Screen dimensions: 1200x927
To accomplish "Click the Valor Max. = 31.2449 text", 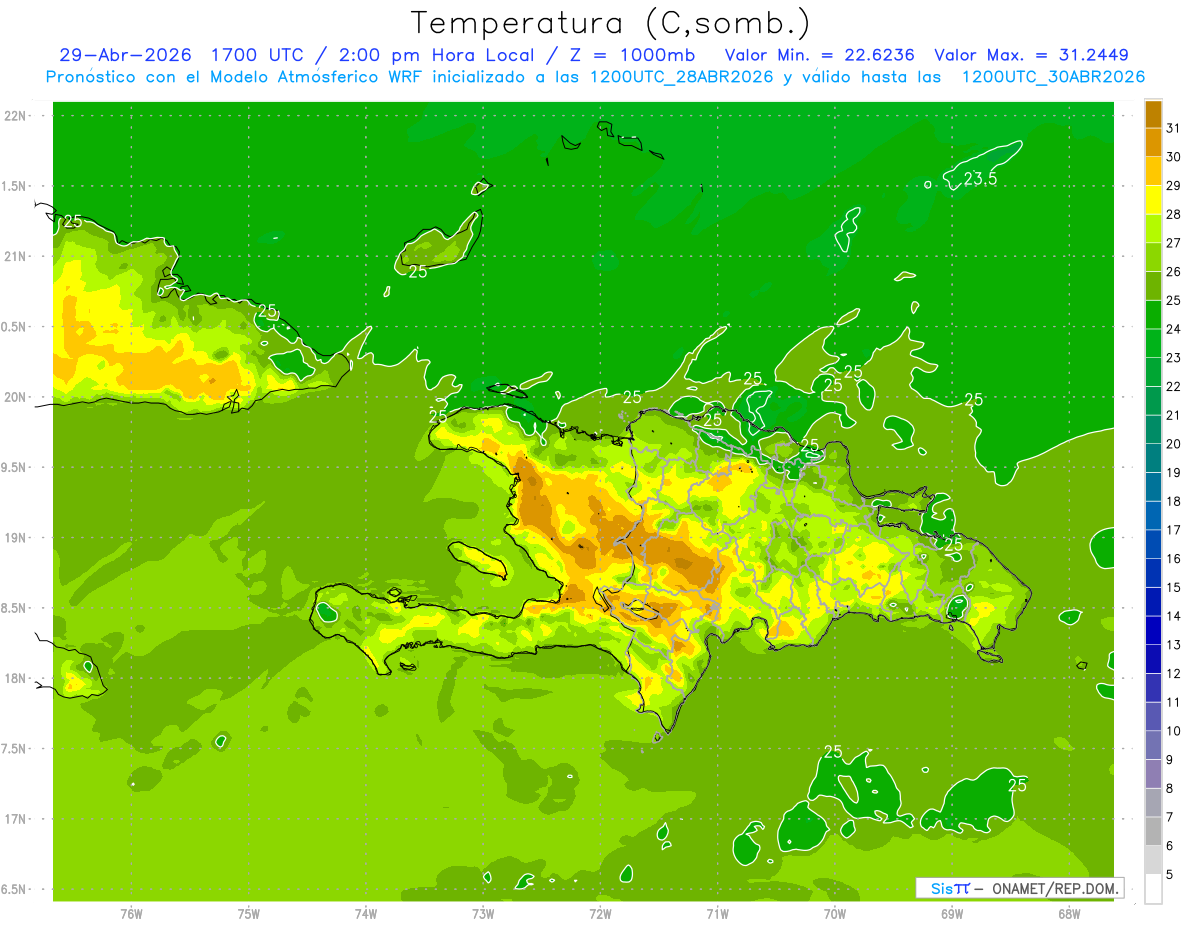I will coord(1031,55).
